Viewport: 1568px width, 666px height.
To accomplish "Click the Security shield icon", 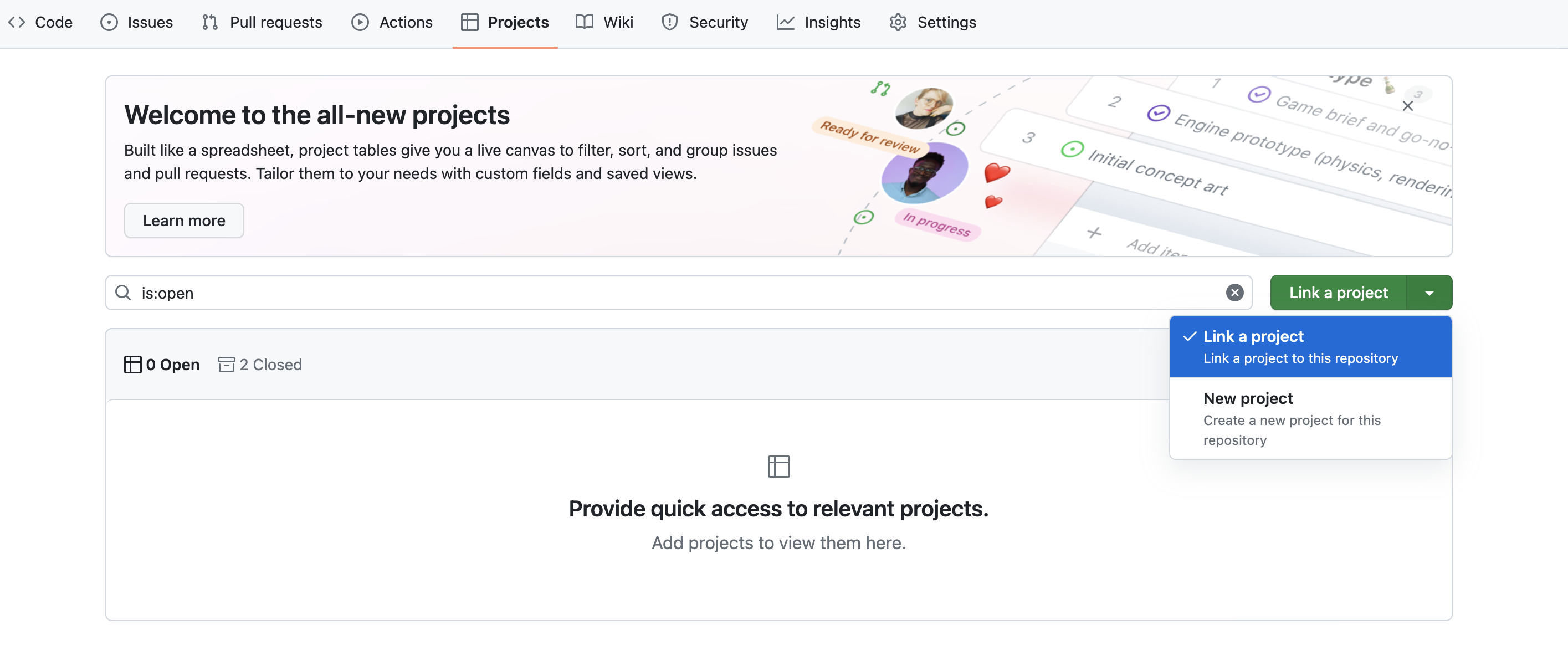I will [669, 22].
